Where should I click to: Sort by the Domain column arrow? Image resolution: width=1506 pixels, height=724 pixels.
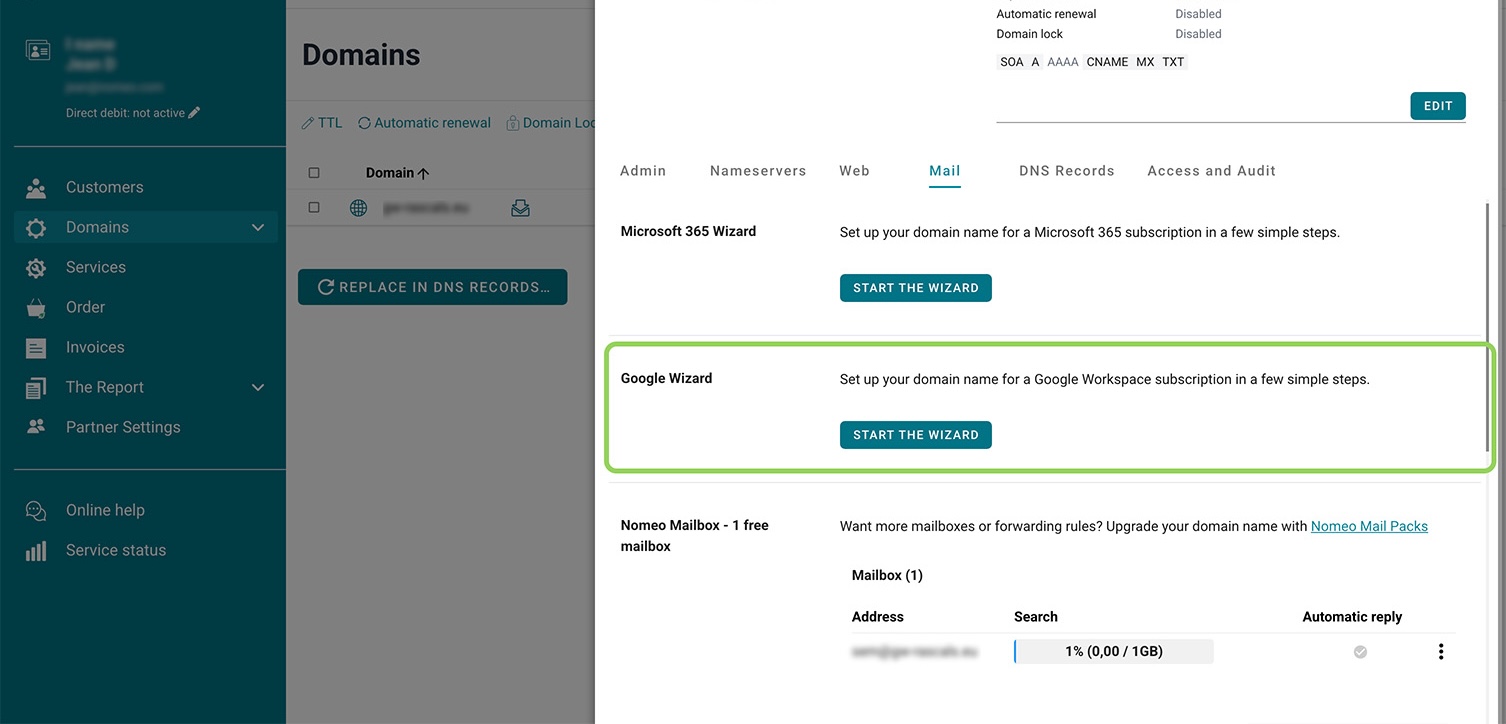423,173
